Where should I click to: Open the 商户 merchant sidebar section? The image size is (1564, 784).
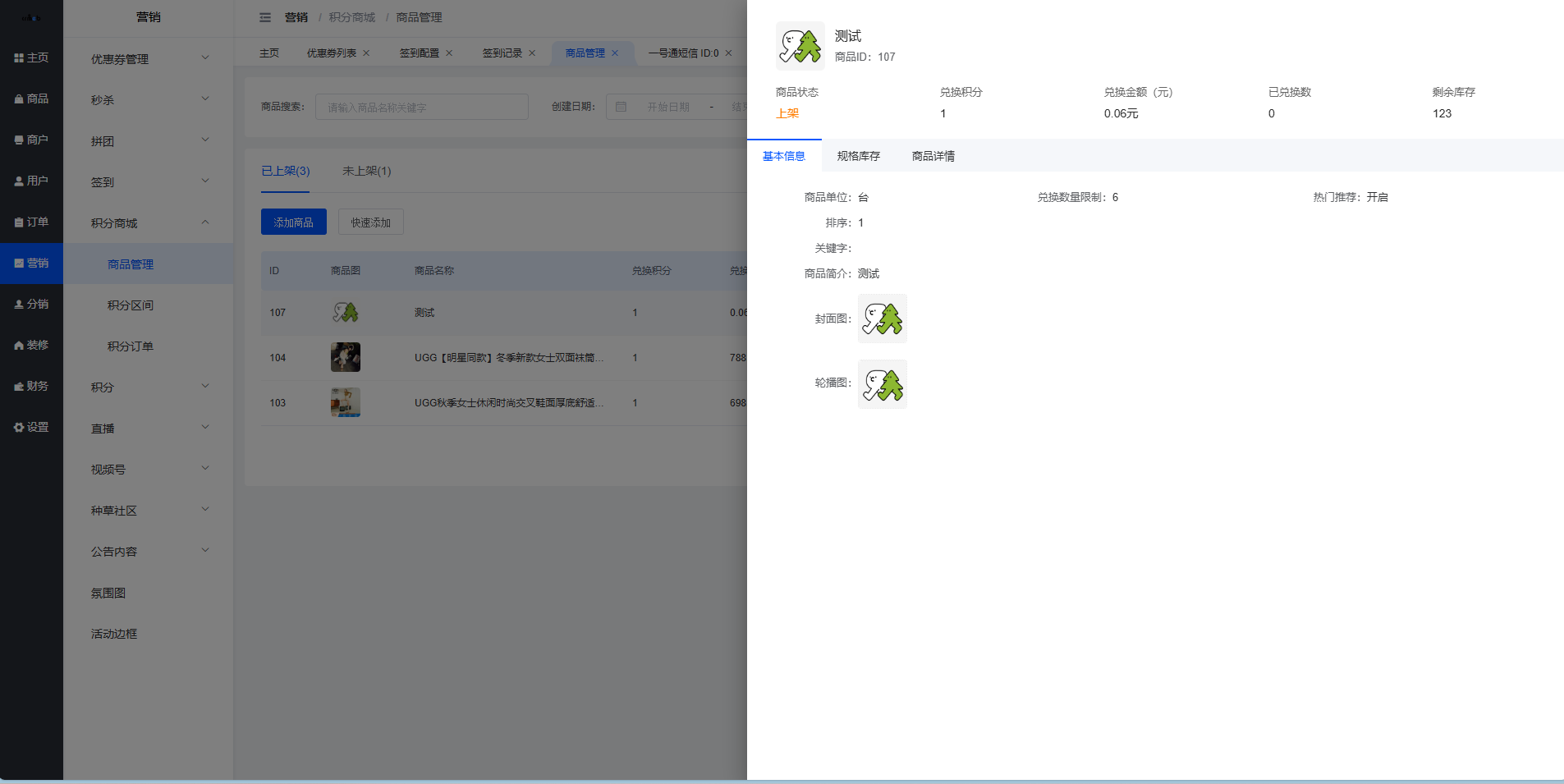pos(31,140)
